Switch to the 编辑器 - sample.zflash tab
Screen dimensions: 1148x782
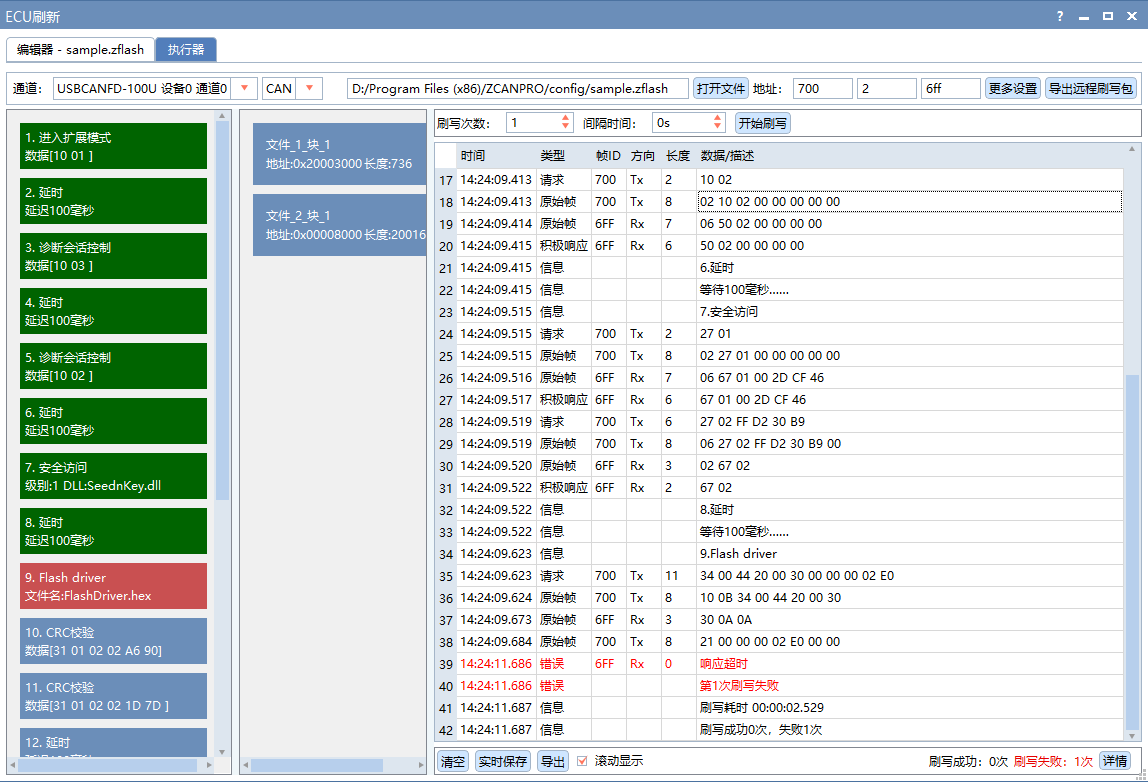click(79, 49)
